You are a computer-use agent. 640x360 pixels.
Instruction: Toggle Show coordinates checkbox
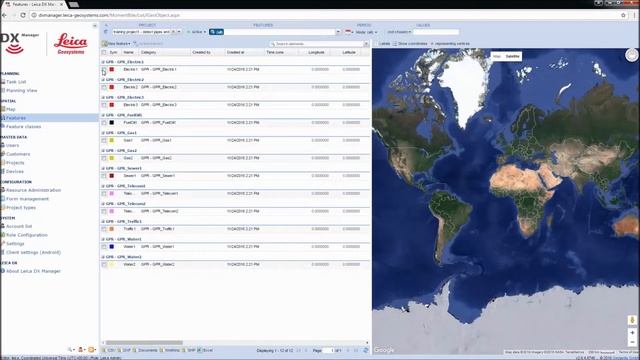tap(395, 44)
